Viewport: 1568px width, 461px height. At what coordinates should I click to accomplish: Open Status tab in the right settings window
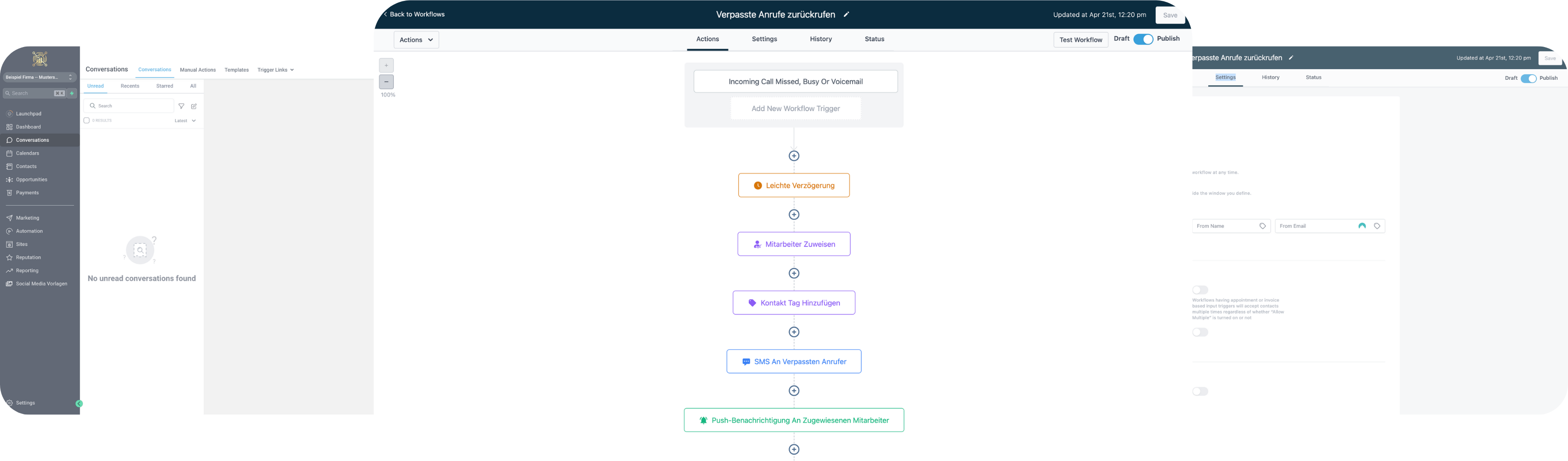1314,77
